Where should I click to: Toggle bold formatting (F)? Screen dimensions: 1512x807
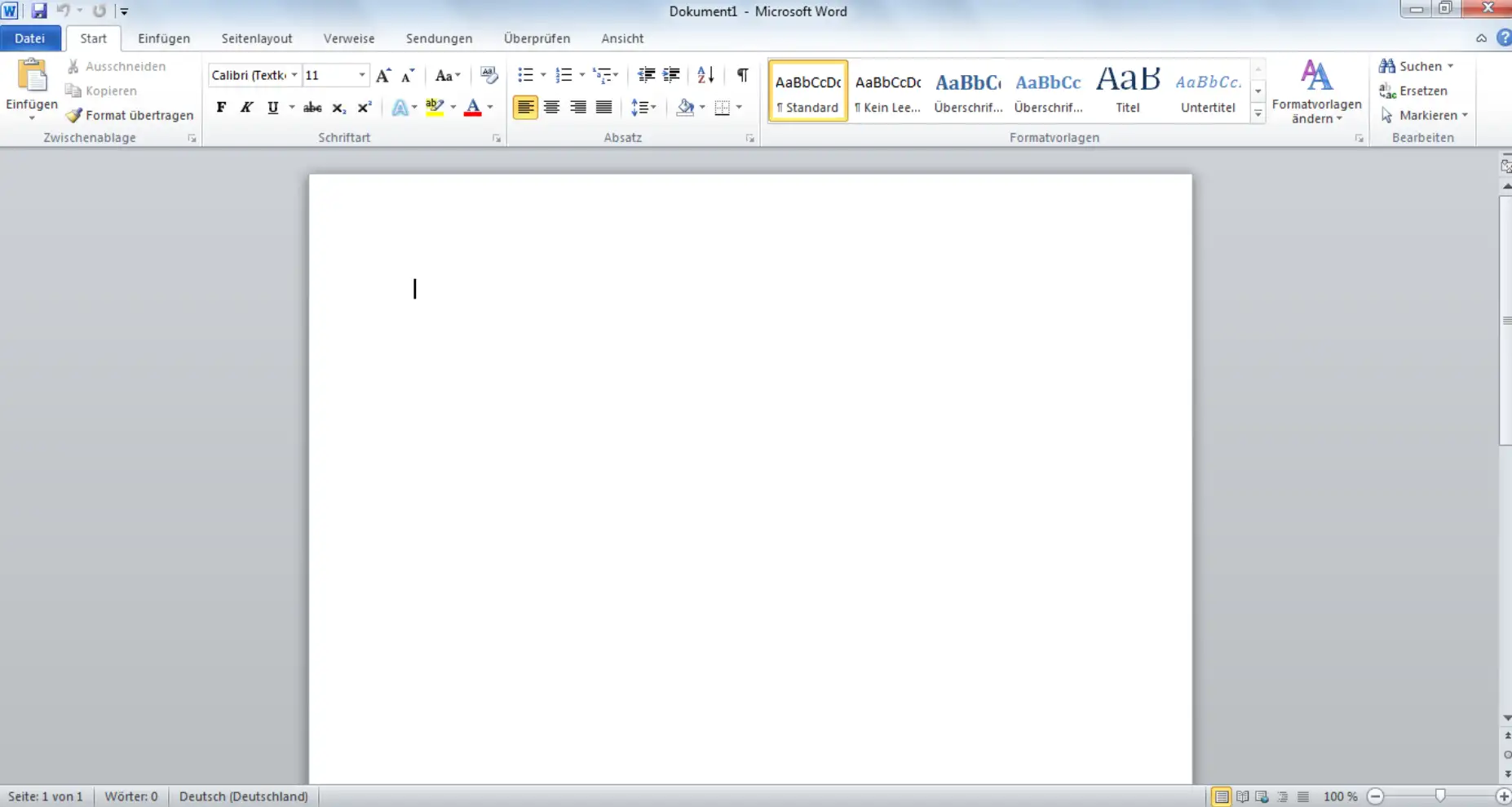point(221,107)
